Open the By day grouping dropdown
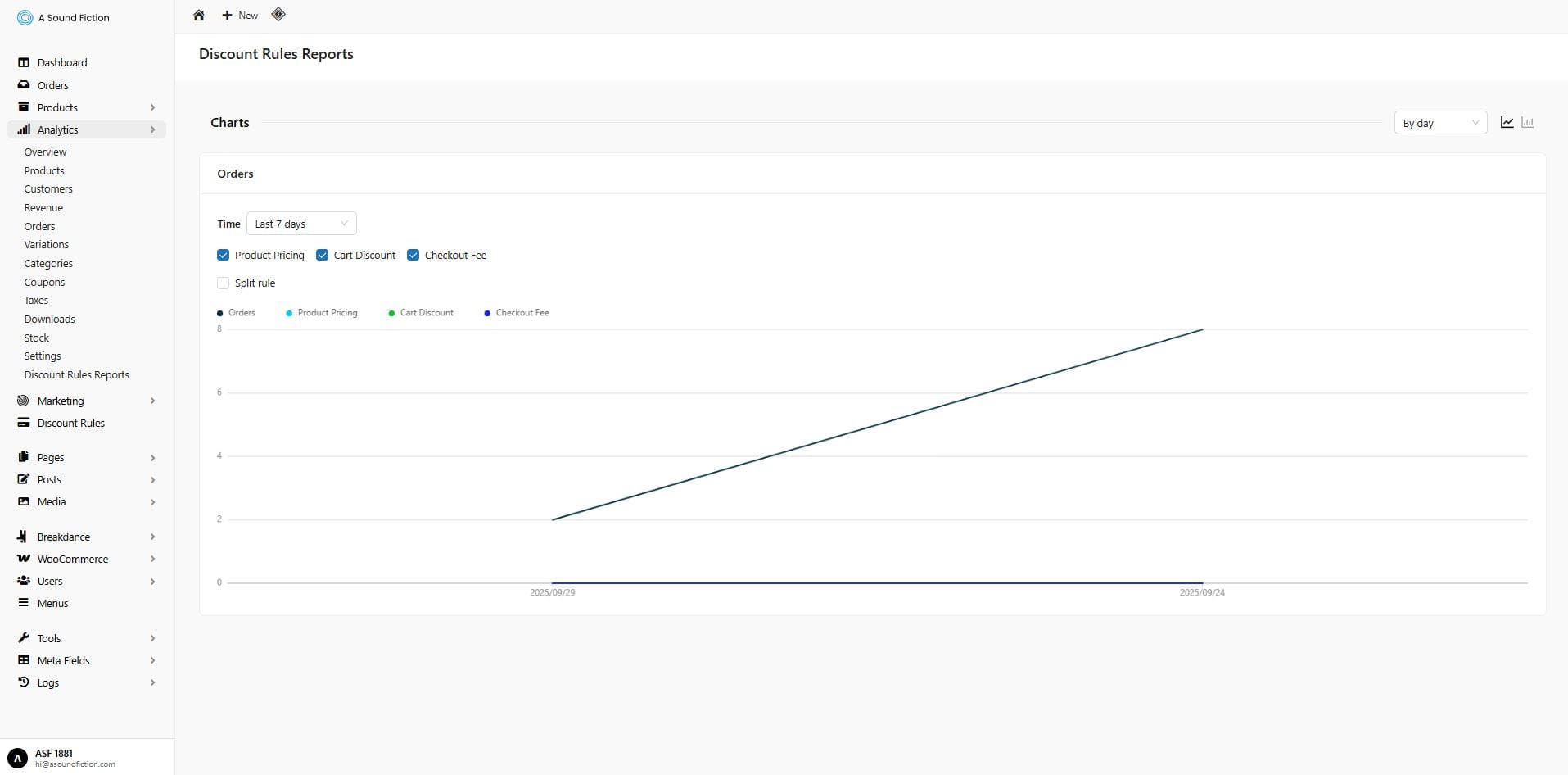1568x775 pixels. (1440, 123)
